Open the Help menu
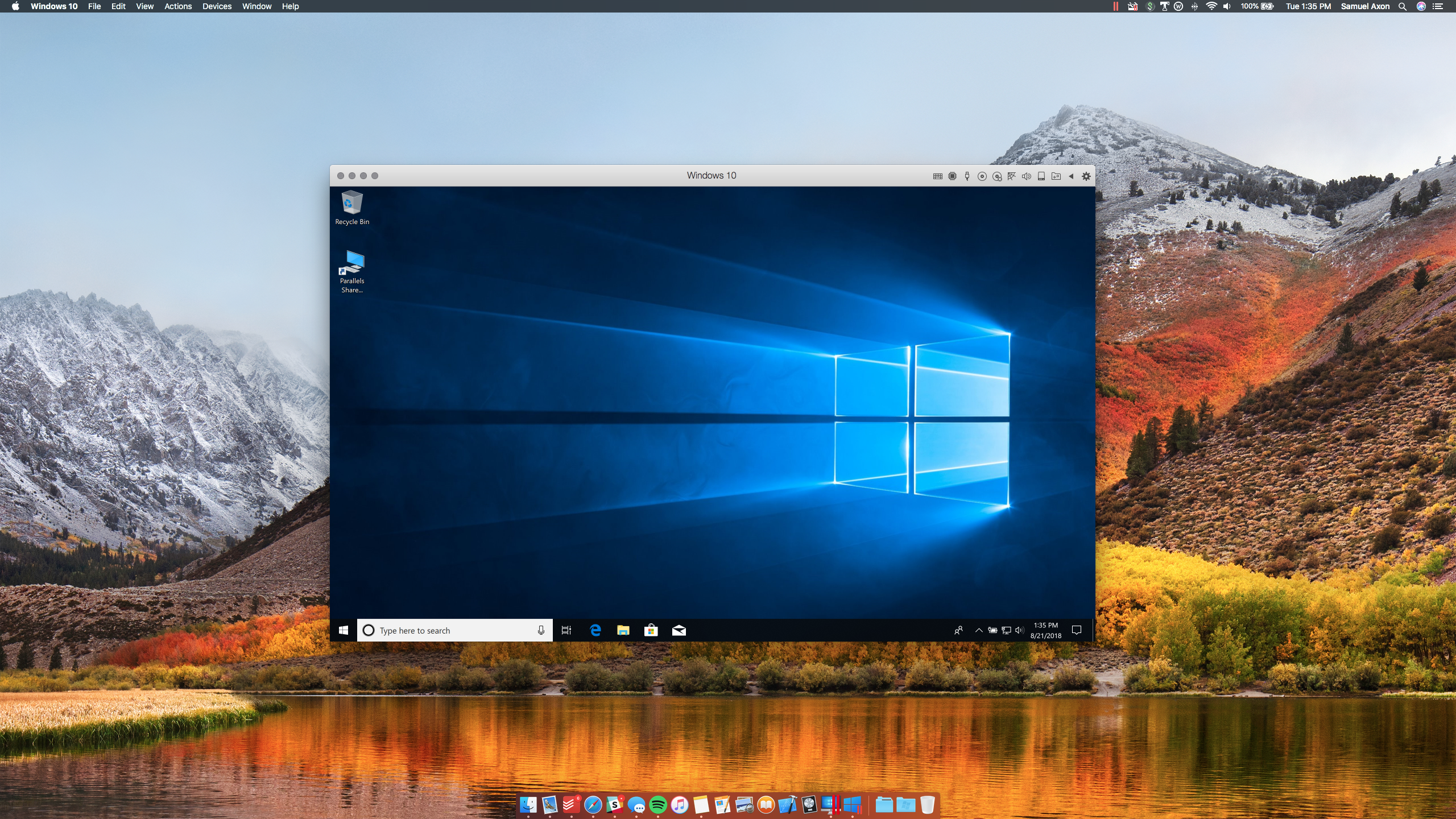Viewport: 1456px width, 819px height. point(290,6)
